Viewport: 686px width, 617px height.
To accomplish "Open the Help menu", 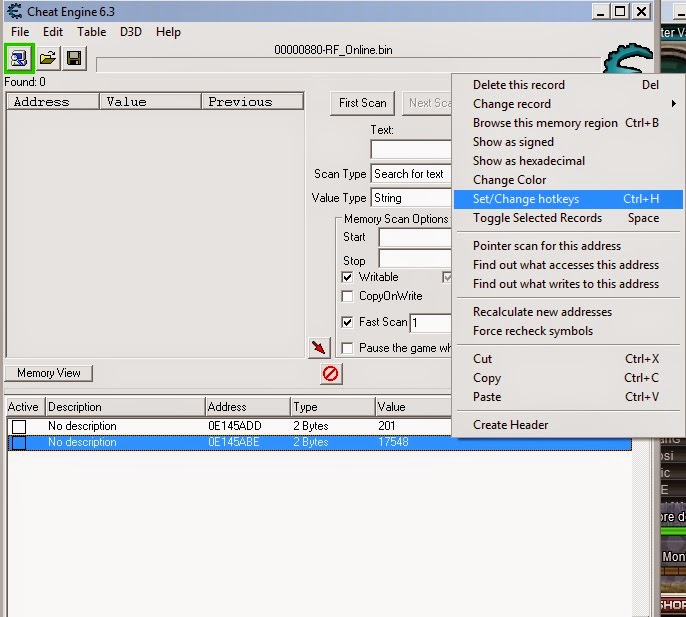I will [168, 32].
